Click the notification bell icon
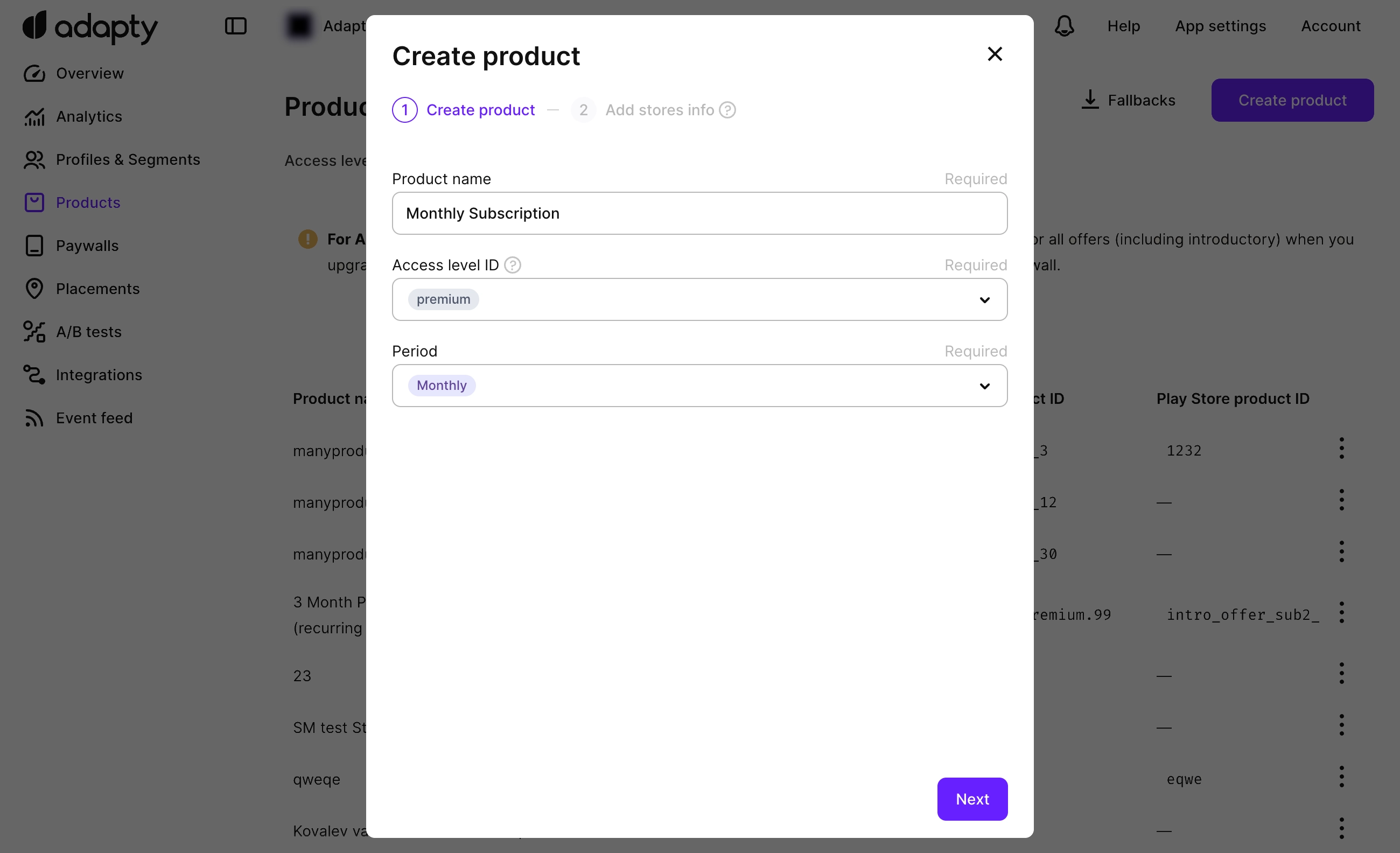This screenshot has width=1400, height=853. point(1063,26)
